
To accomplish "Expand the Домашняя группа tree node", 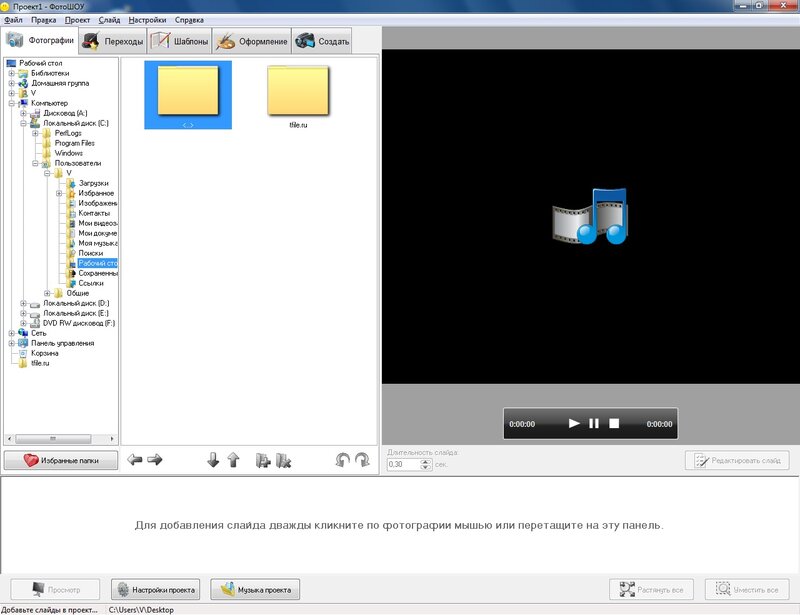I will pos(11,83).
